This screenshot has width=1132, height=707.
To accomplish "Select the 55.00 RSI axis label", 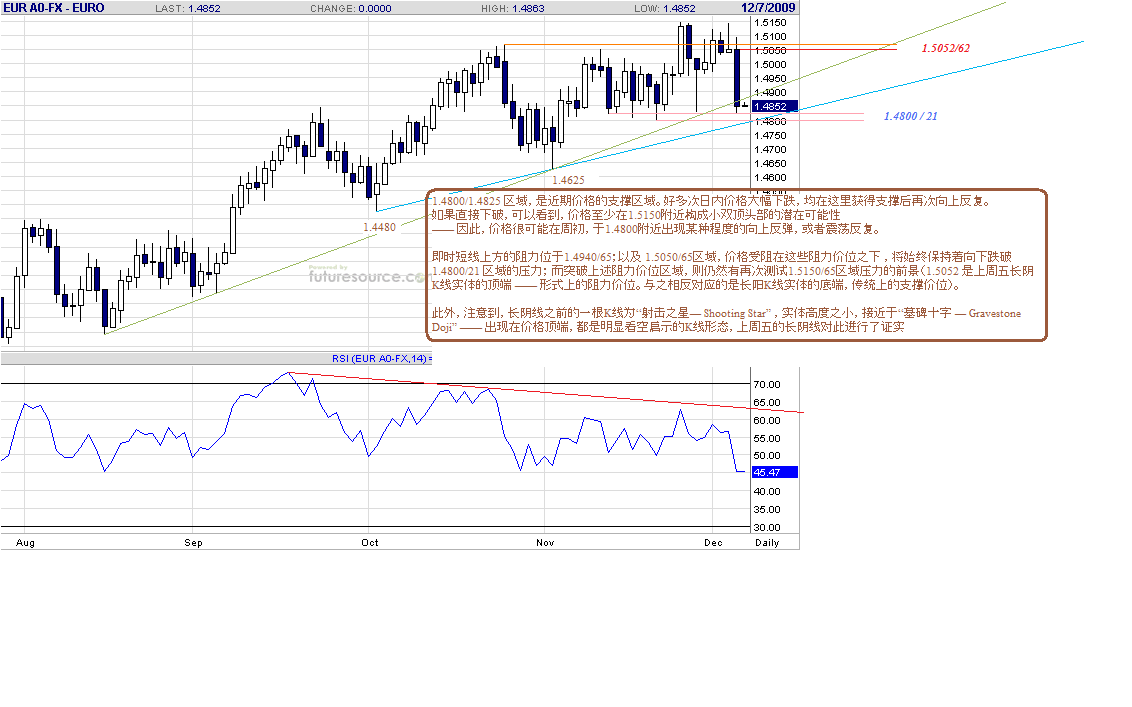I will point(767,439).
